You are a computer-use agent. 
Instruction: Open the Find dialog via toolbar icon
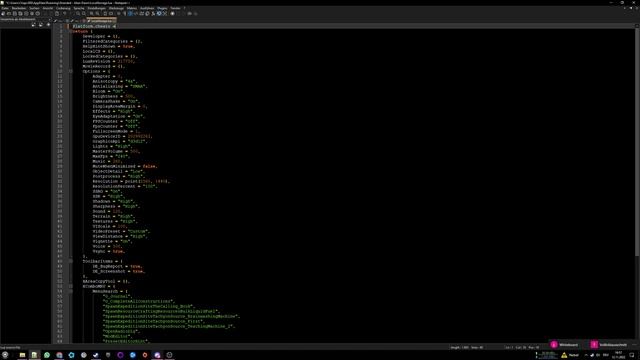78,13
